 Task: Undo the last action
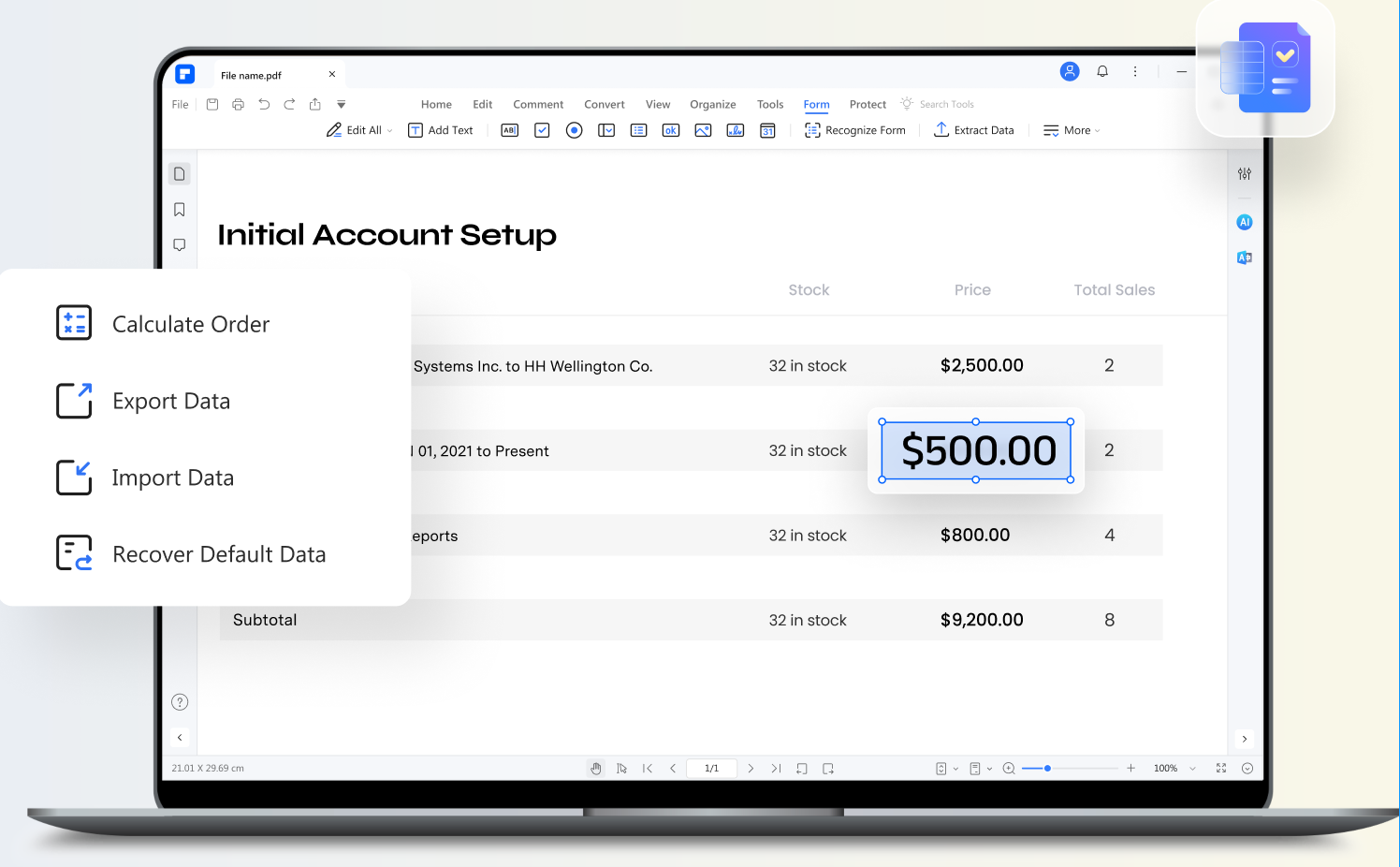coord(264,104)
